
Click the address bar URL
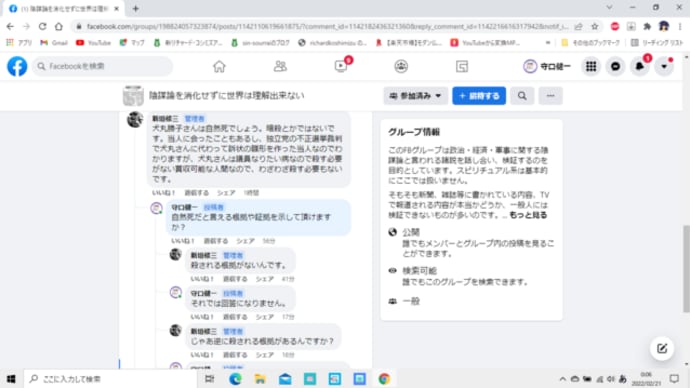(x=327, y=26)
